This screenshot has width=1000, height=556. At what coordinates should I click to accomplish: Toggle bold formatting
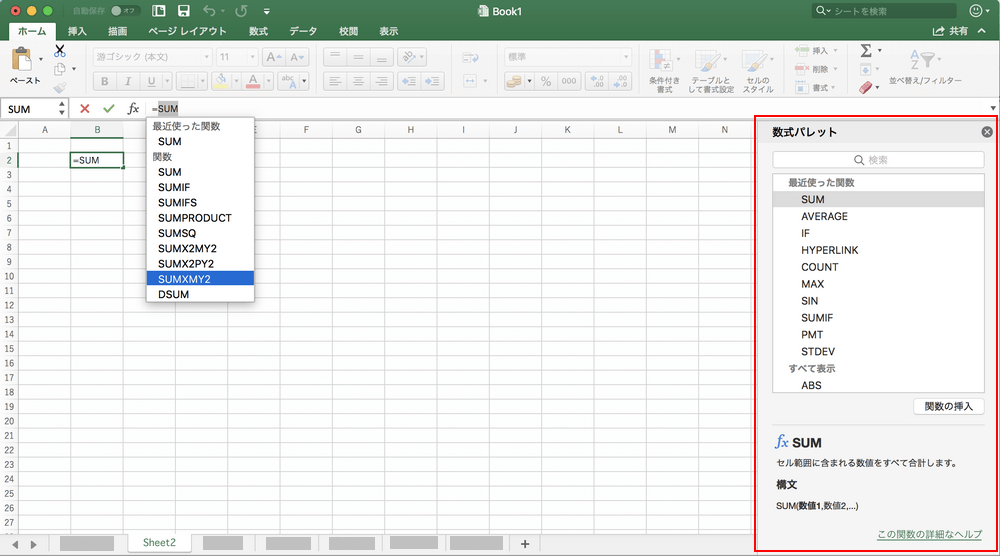click(105, 81)
